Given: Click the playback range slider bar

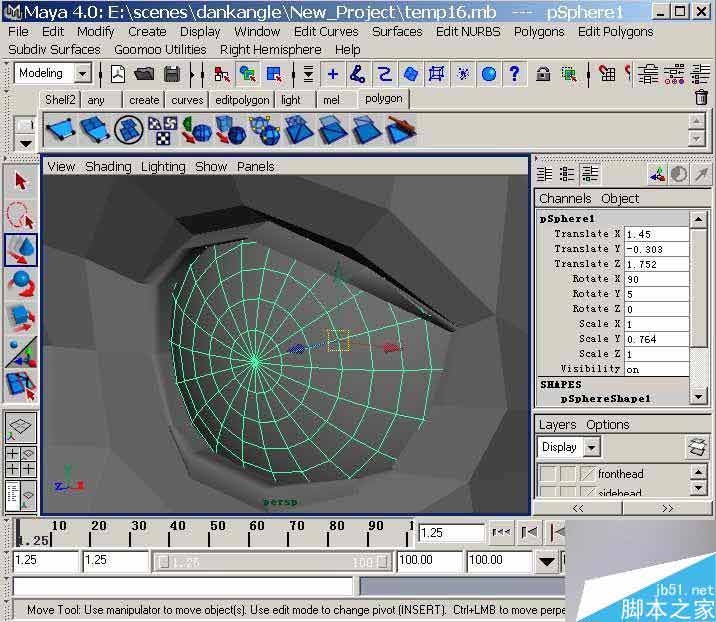Looking at the screenshot, I should tap(271, 562).
